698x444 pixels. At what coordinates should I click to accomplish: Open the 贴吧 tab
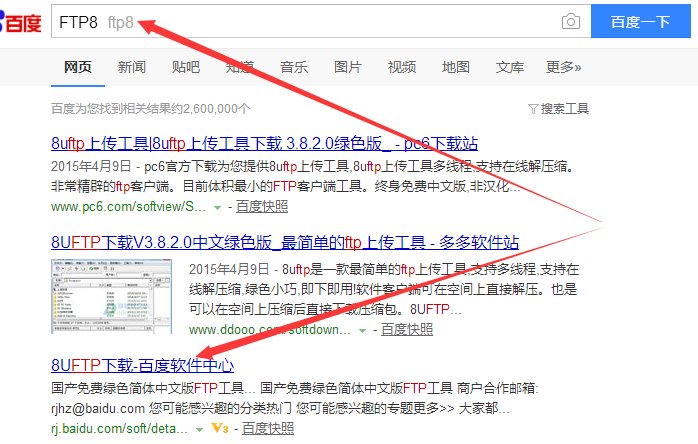point(186,67)
